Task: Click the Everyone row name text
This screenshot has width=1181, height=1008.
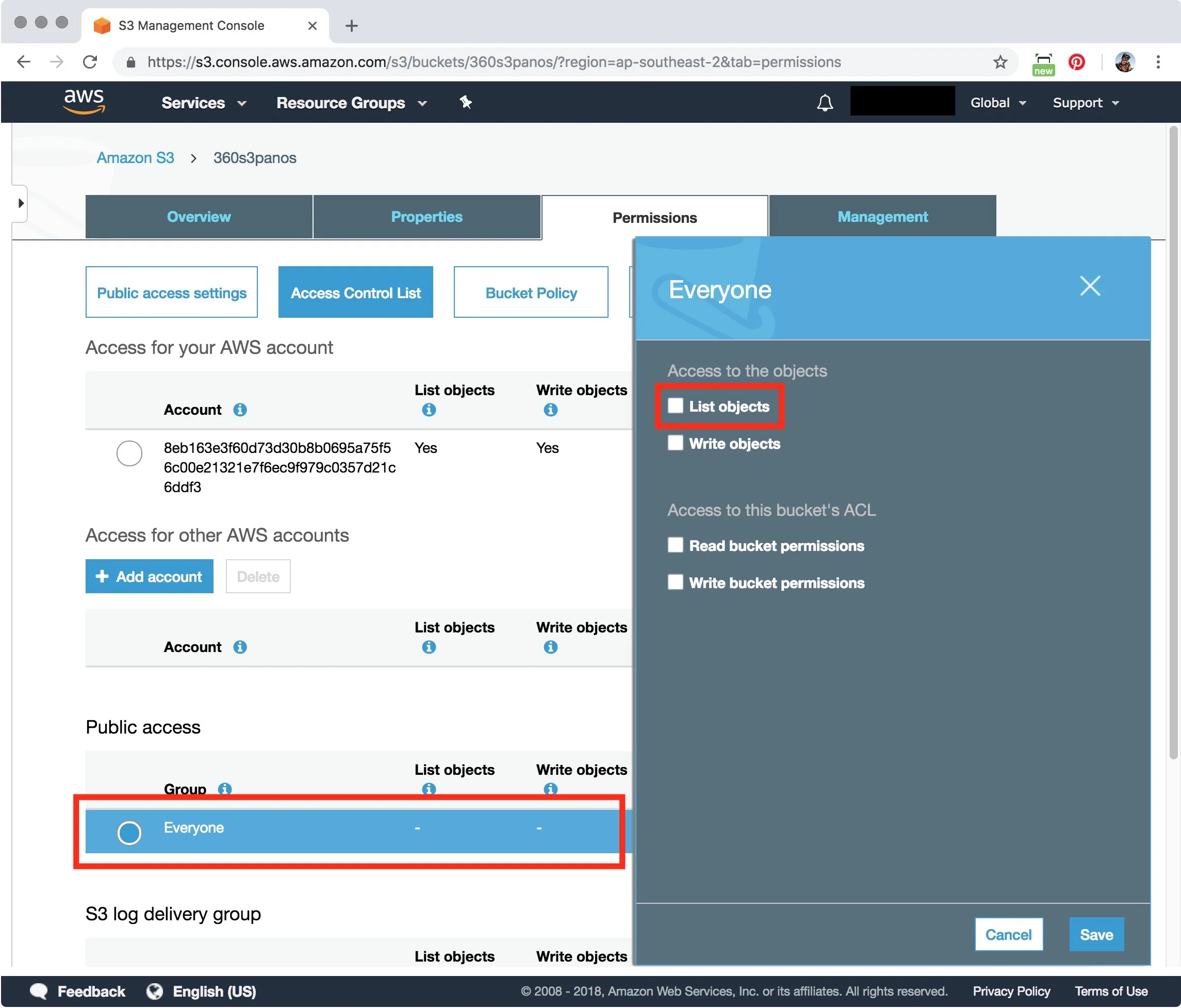Action: pyautogui.click(x=194, y=827)
